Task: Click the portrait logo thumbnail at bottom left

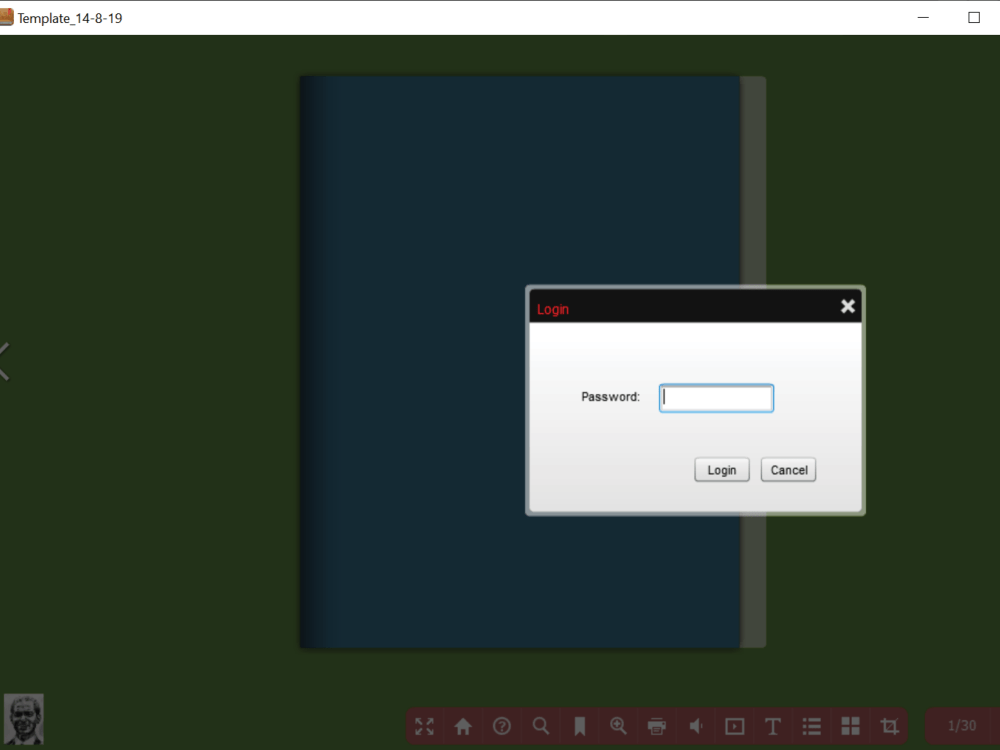Action: [24, 719]
